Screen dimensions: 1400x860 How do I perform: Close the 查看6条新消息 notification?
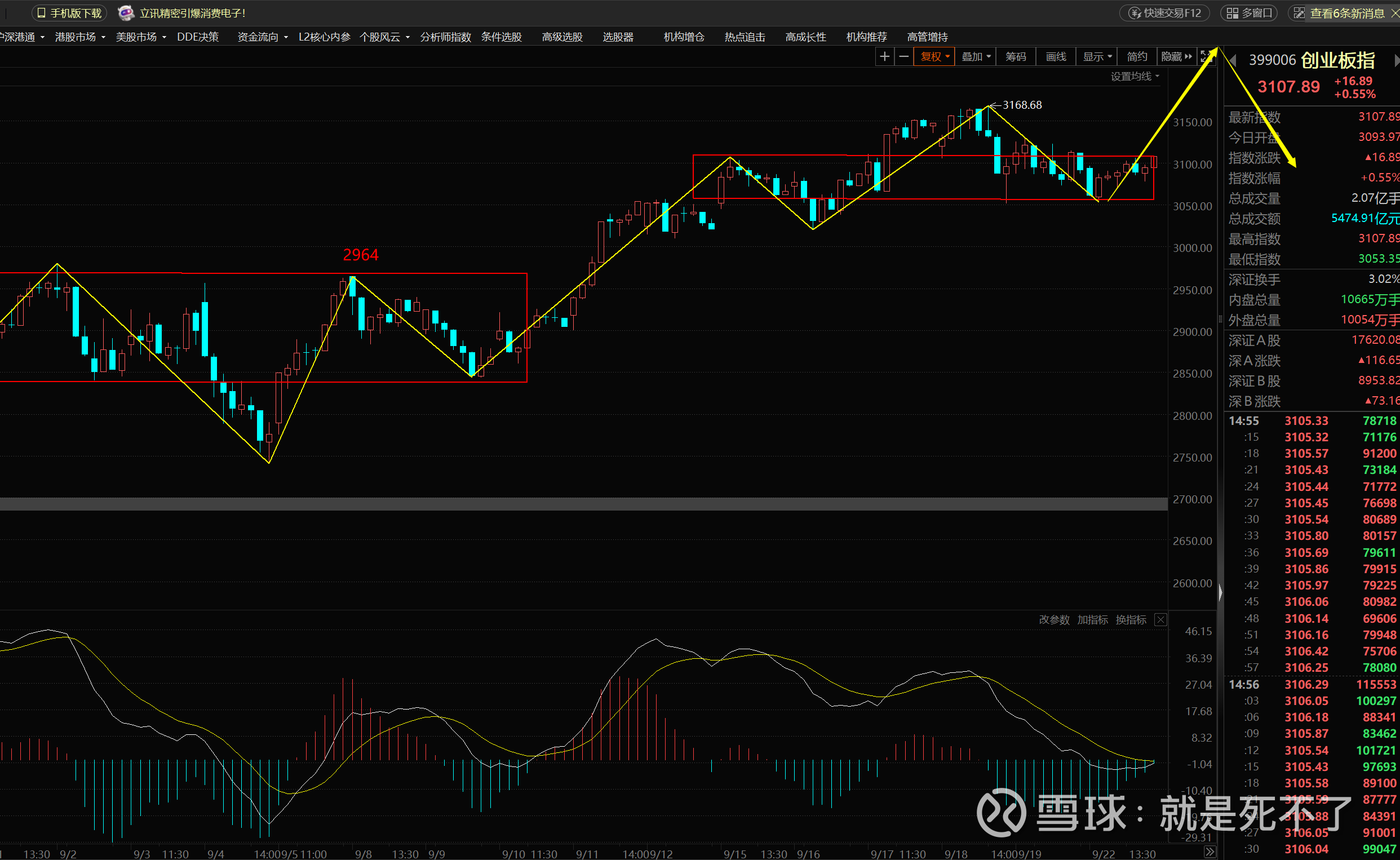(x=1394, y=13)
